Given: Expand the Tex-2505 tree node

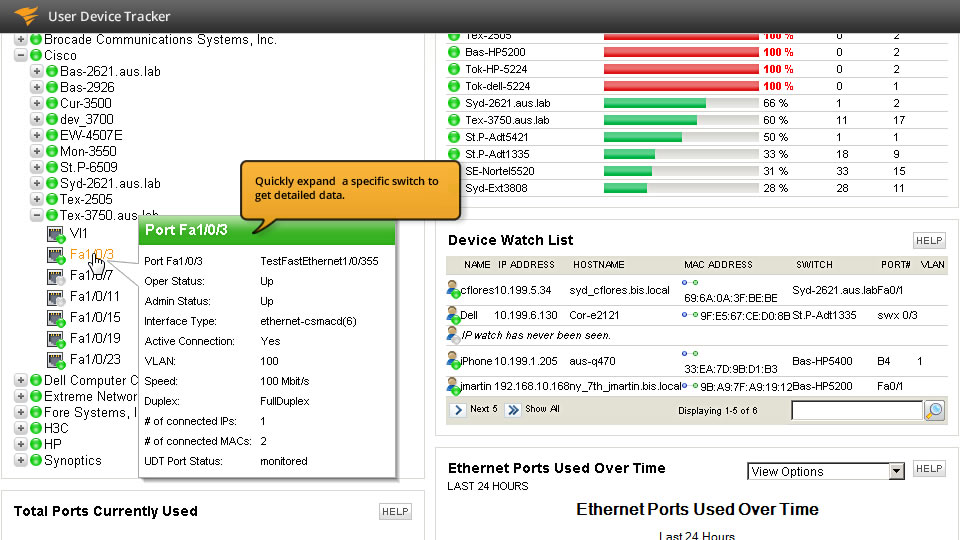Looking at the screenshot, I should (37, 199).
